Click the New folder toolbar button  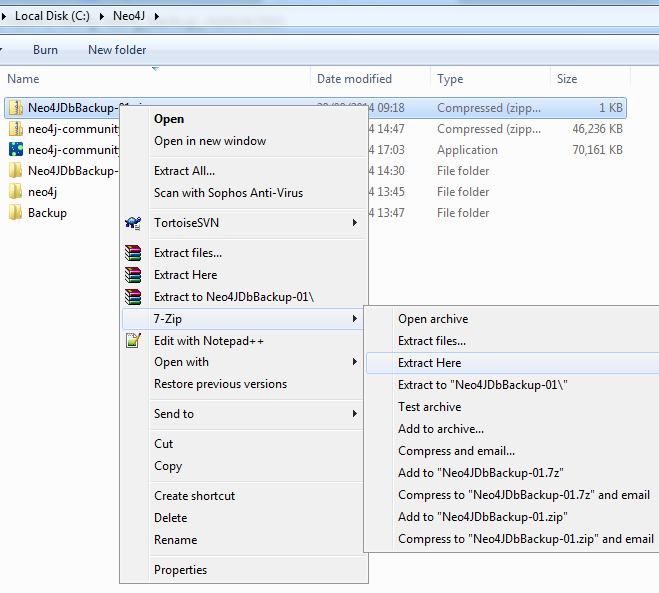tap(117, 50)
